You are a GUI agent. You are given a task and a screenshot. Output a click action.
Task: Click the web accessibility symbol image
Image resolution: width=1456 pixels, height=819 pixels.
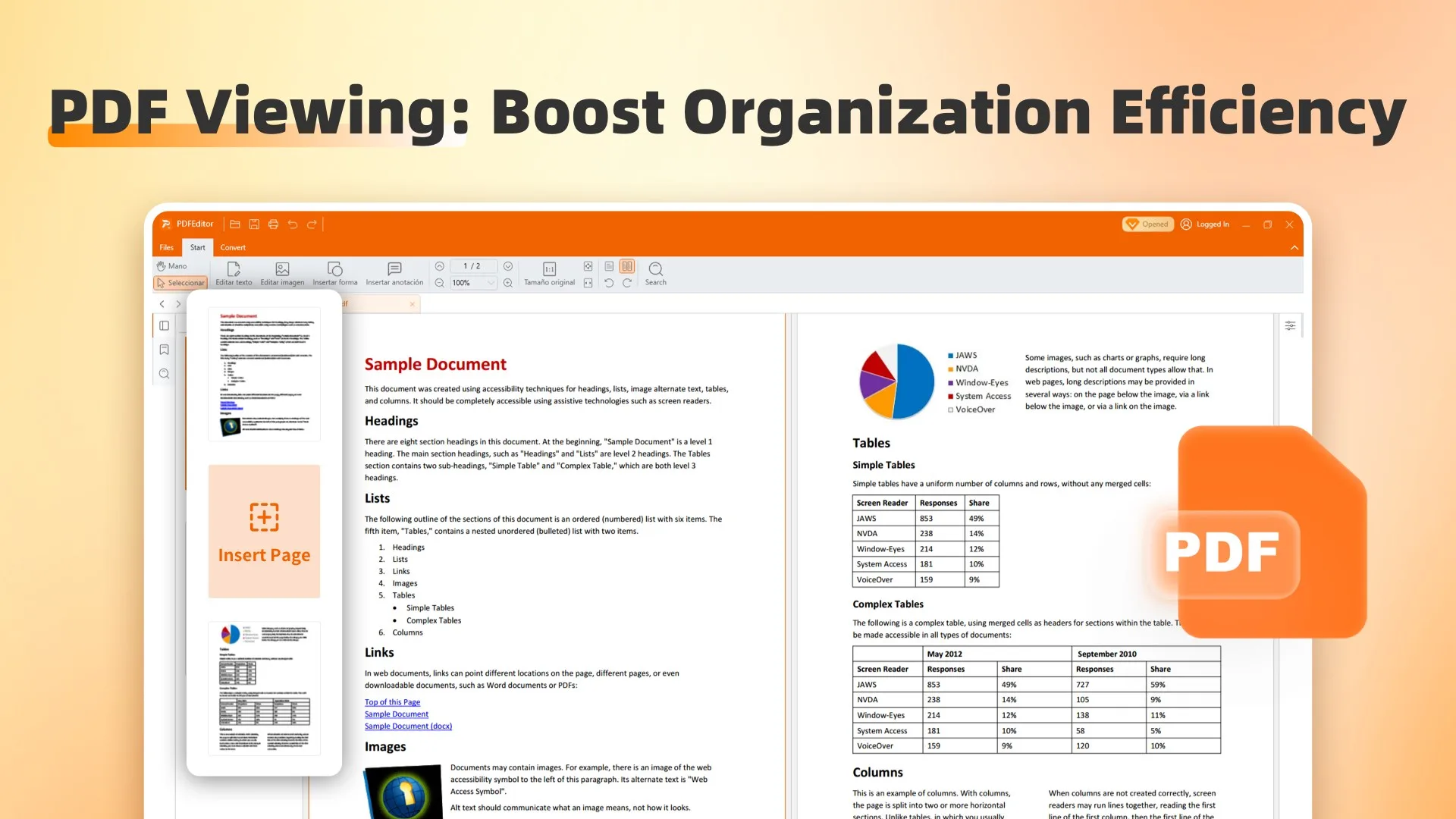[x=403, y=791]
